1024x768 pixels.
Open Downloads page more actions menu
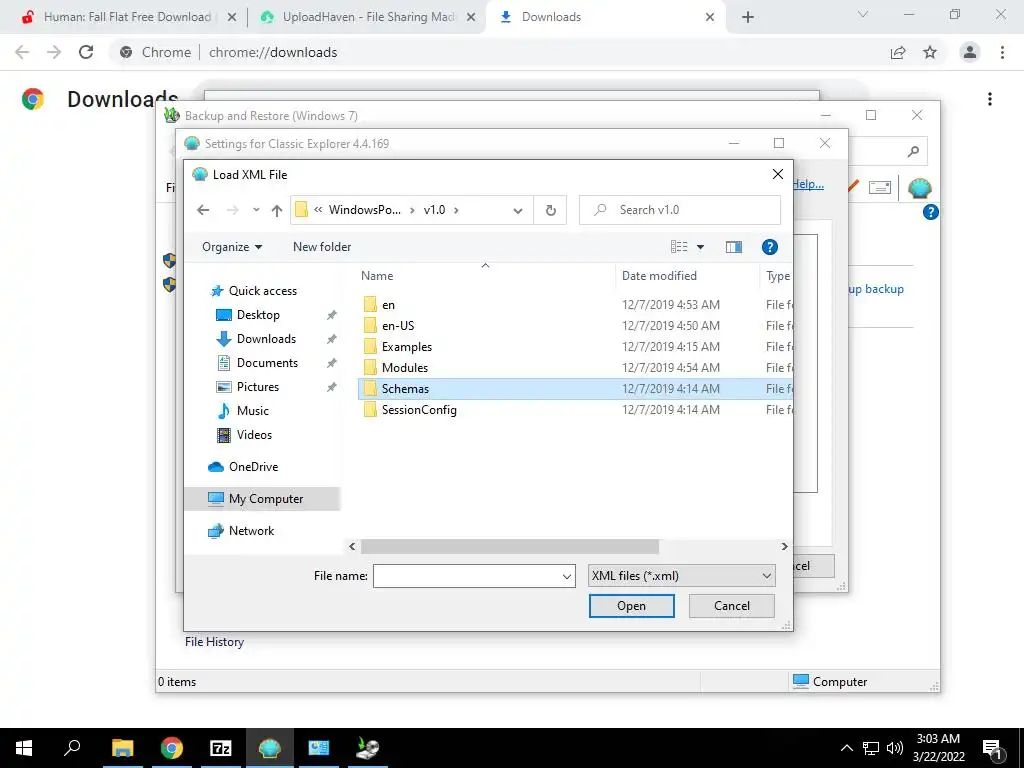pyautogui.click(x=990, y=99)
